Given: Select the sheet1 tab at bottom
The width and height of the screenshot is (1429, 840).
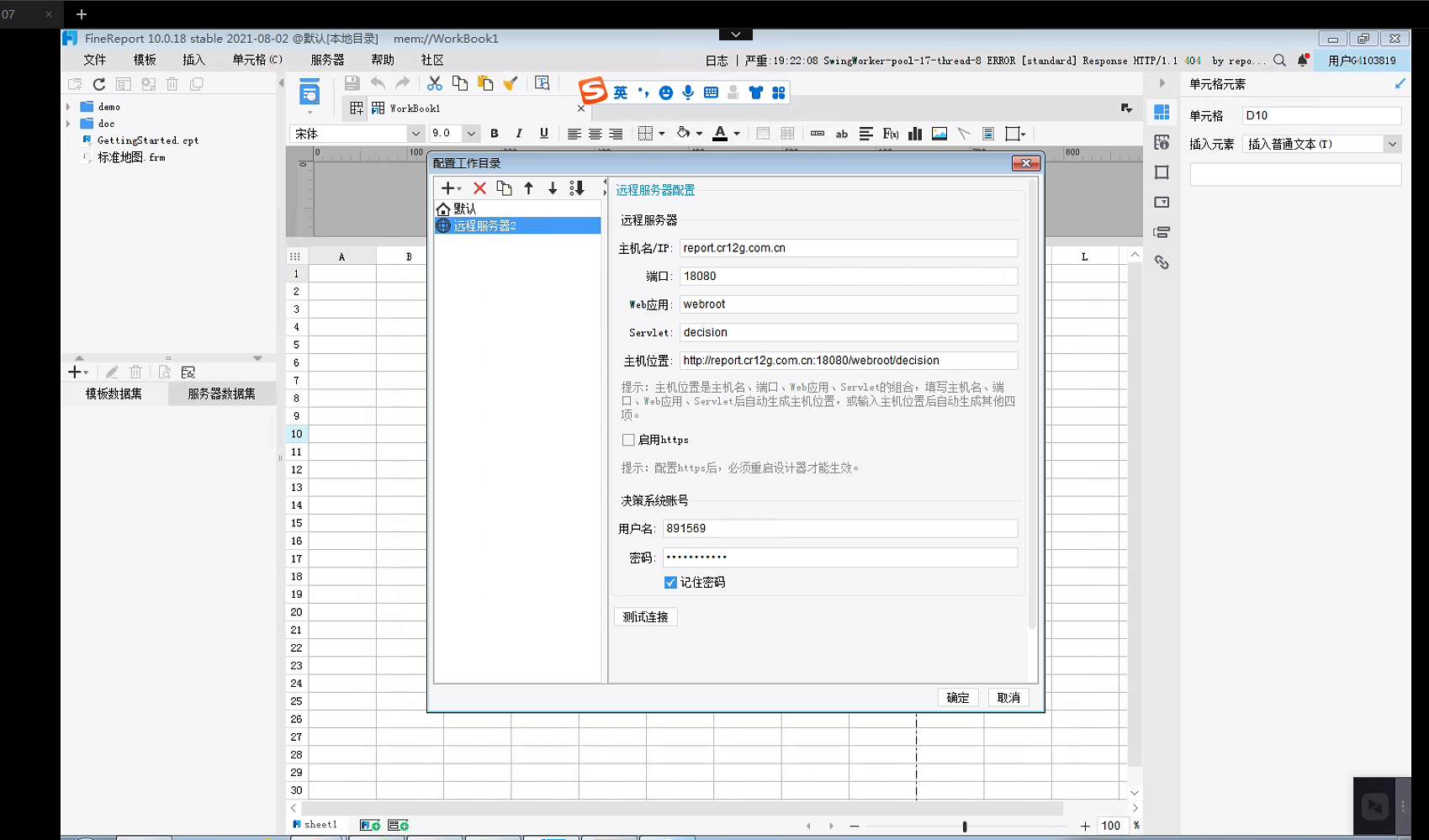Looking at the screenshot, I should point(315,825).
